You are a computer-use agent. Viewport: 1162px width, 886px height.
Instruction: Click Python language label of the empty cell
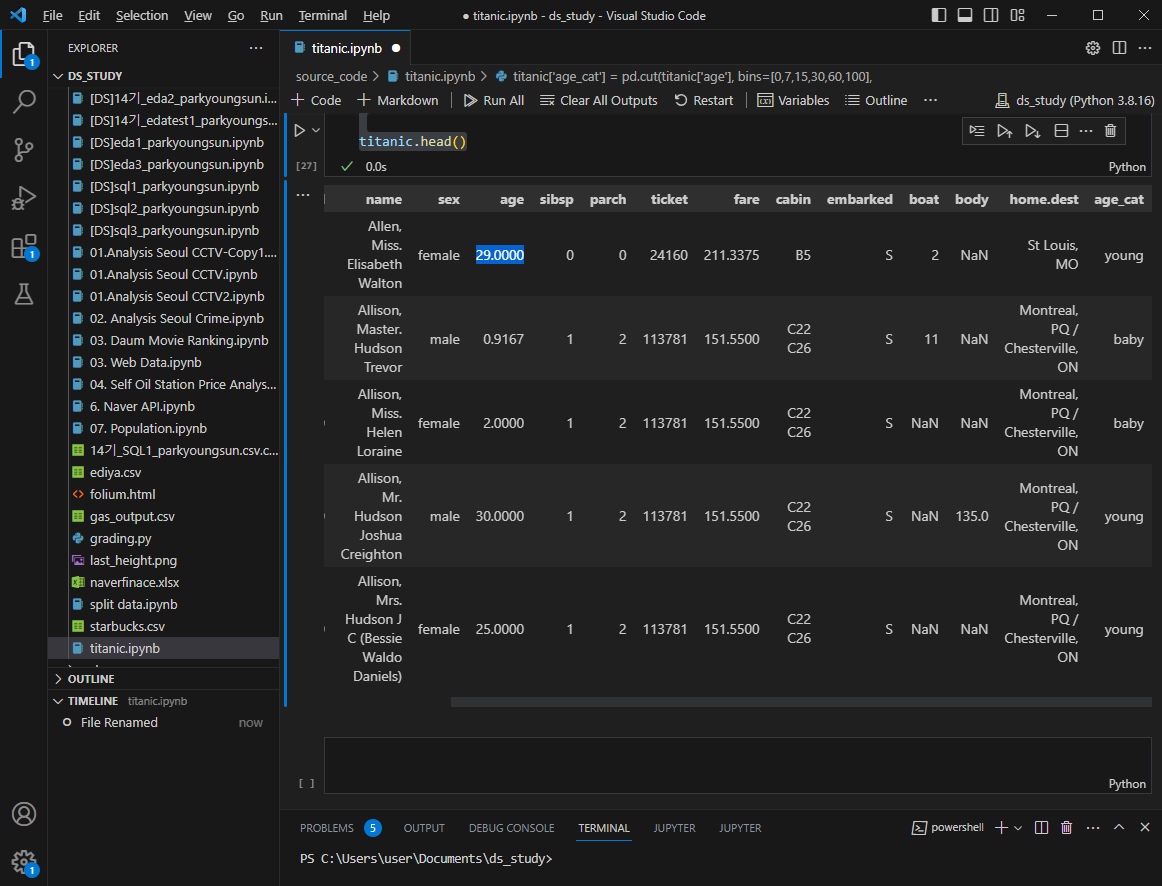1126,784
